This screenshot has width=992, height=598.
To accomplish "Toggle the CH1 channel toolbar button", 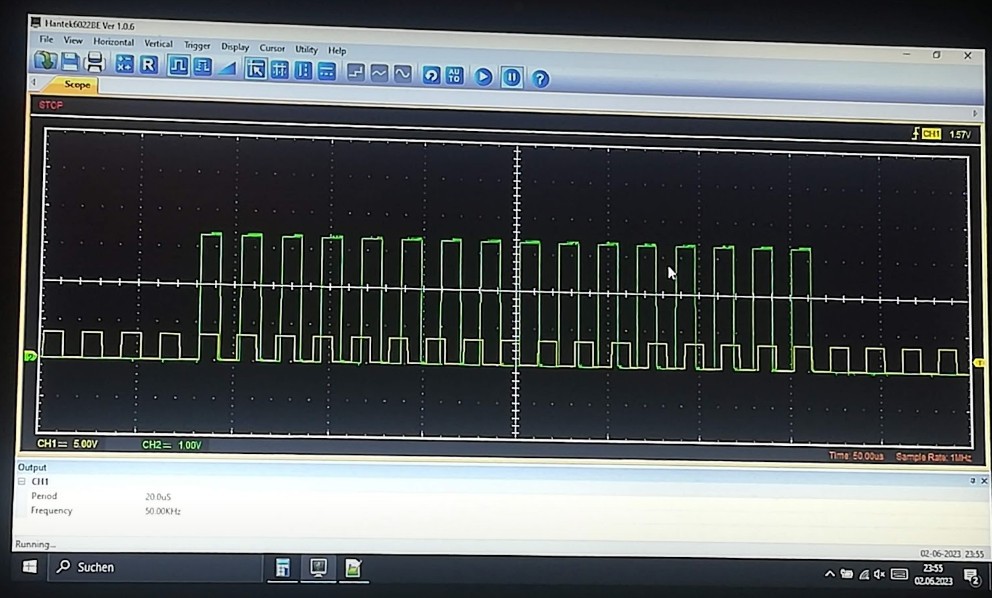I will pyautogui.click(x=178, y=66).
